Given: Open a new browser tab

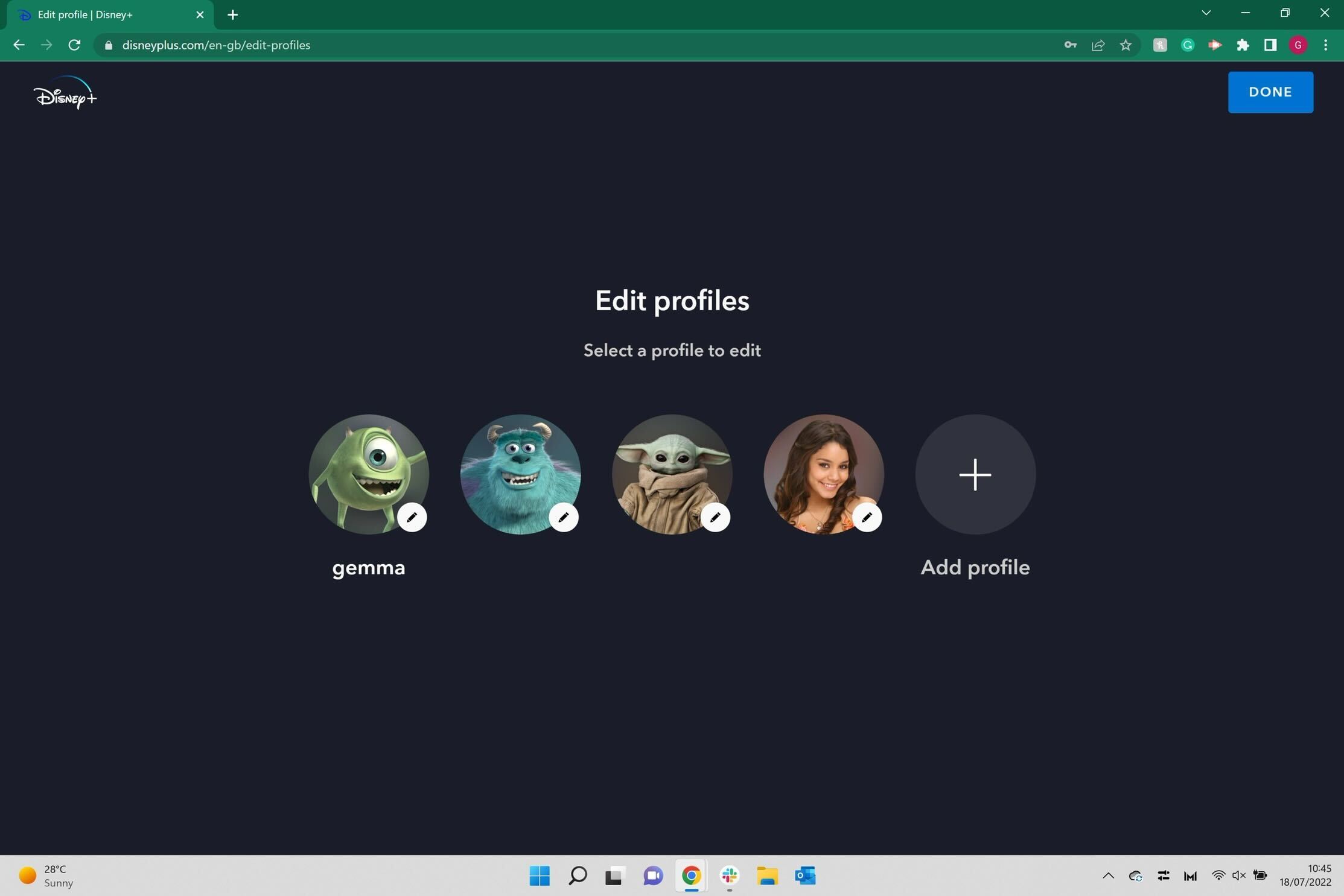Looking at the screenshot, I should coord(233,14).
